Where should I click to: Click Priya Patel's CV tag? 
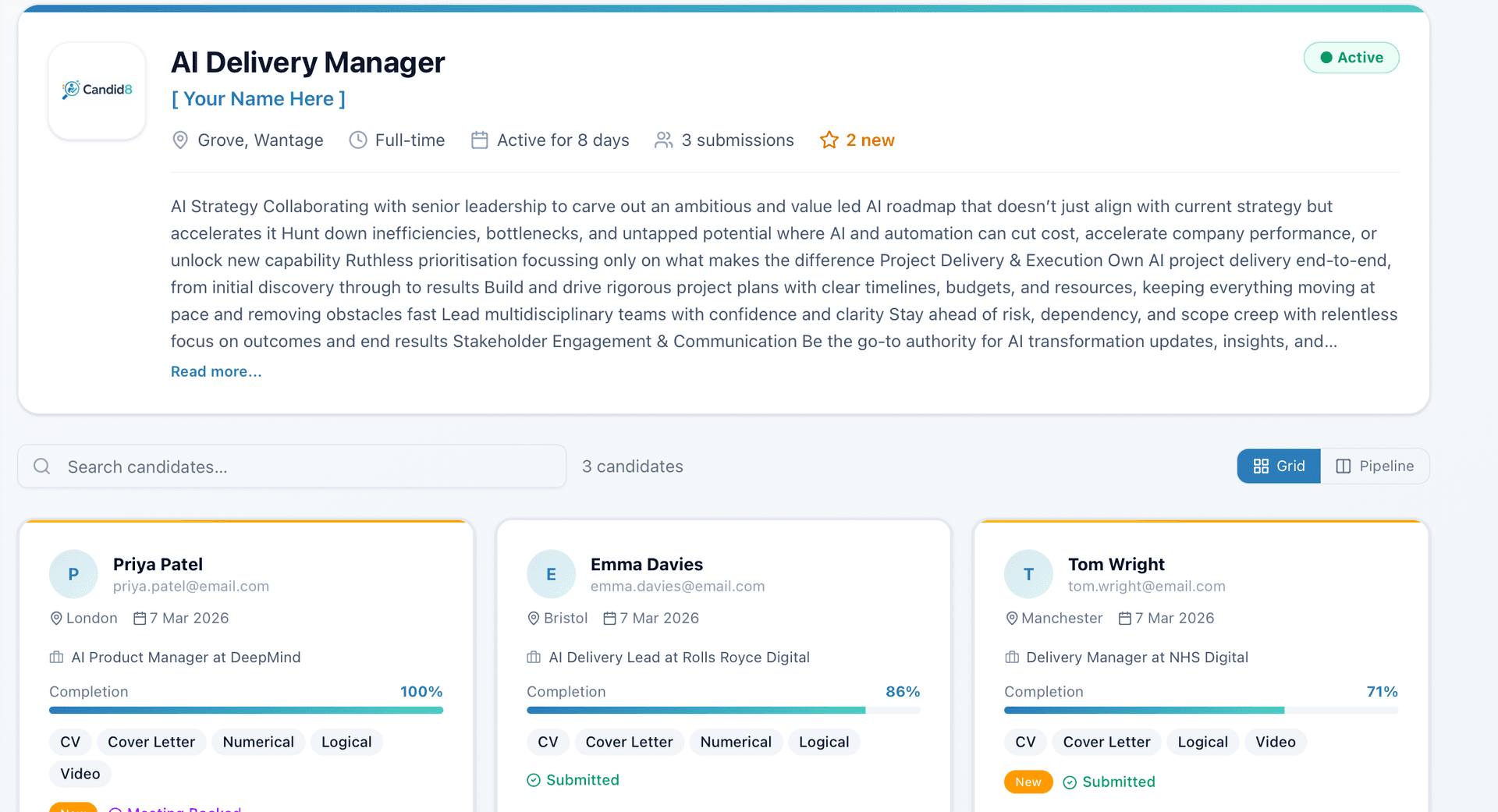point(70,742)
